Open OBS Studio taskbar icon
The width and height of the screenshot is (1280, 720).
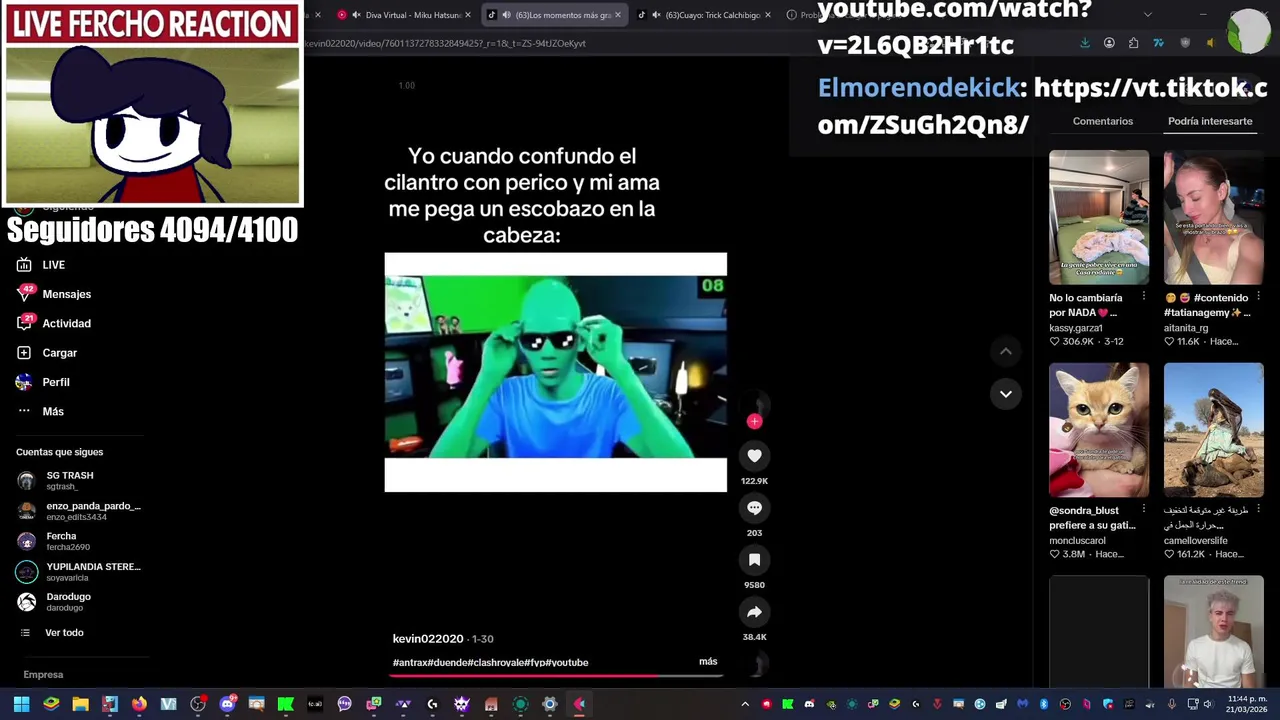[198, 704]
